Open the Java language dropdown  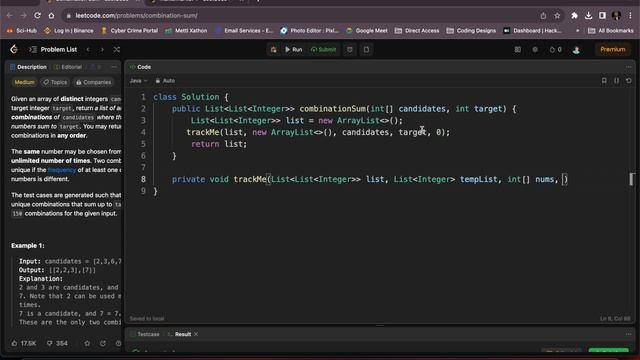pyautogui.click(x=138, y=81)
